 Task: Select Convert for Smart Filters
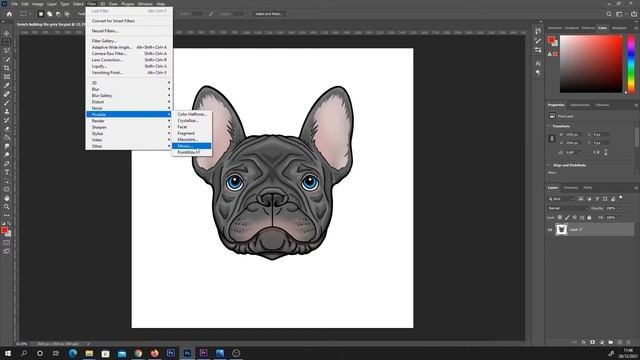point(129,21)
